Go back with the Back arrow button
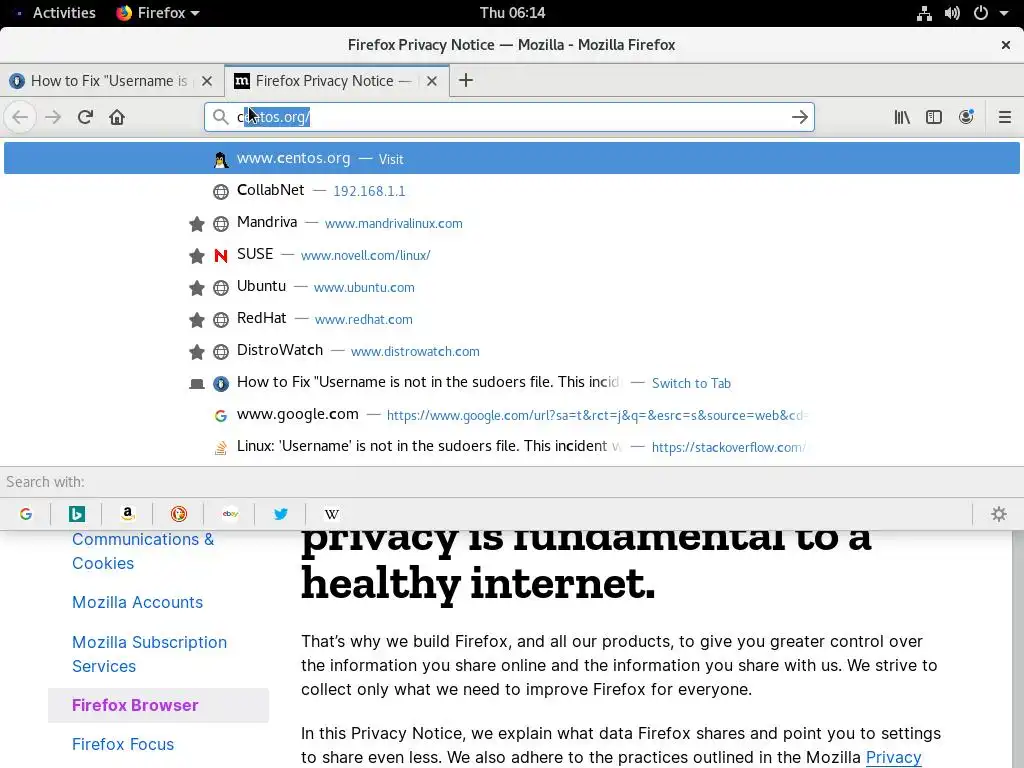This screenshot has width=1024, height=768. point(20,118)
